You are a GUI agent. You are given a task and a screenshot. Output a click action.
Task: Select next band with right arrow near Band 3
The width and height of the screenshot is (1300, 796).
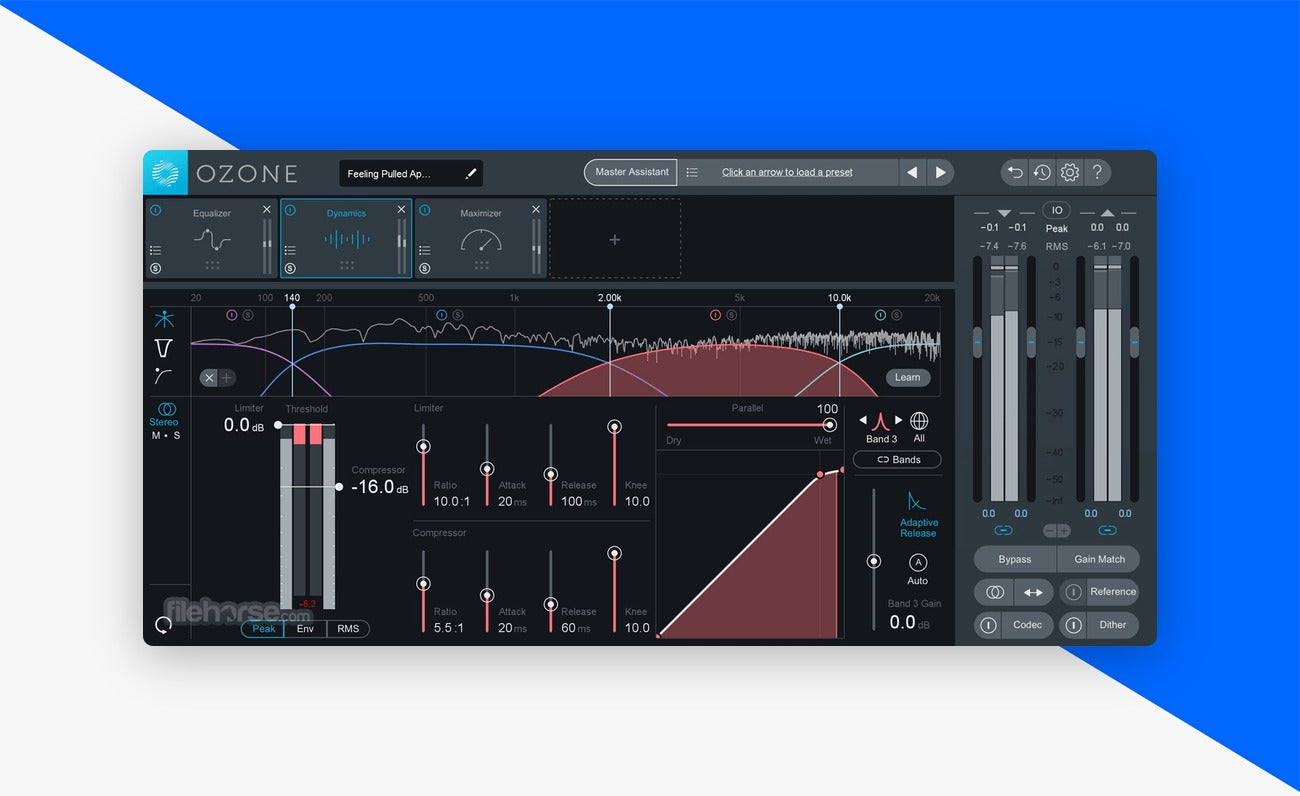(898, 420)
